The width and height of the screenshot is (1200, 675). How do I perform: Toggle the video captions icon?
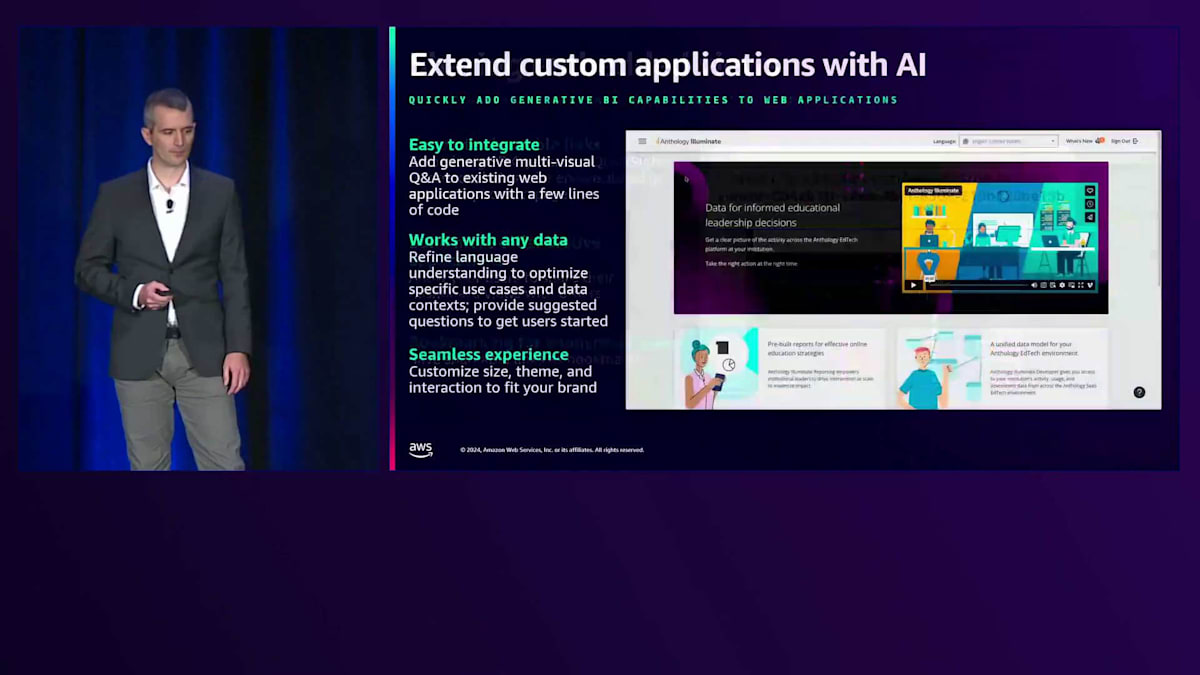[1043, 285]
